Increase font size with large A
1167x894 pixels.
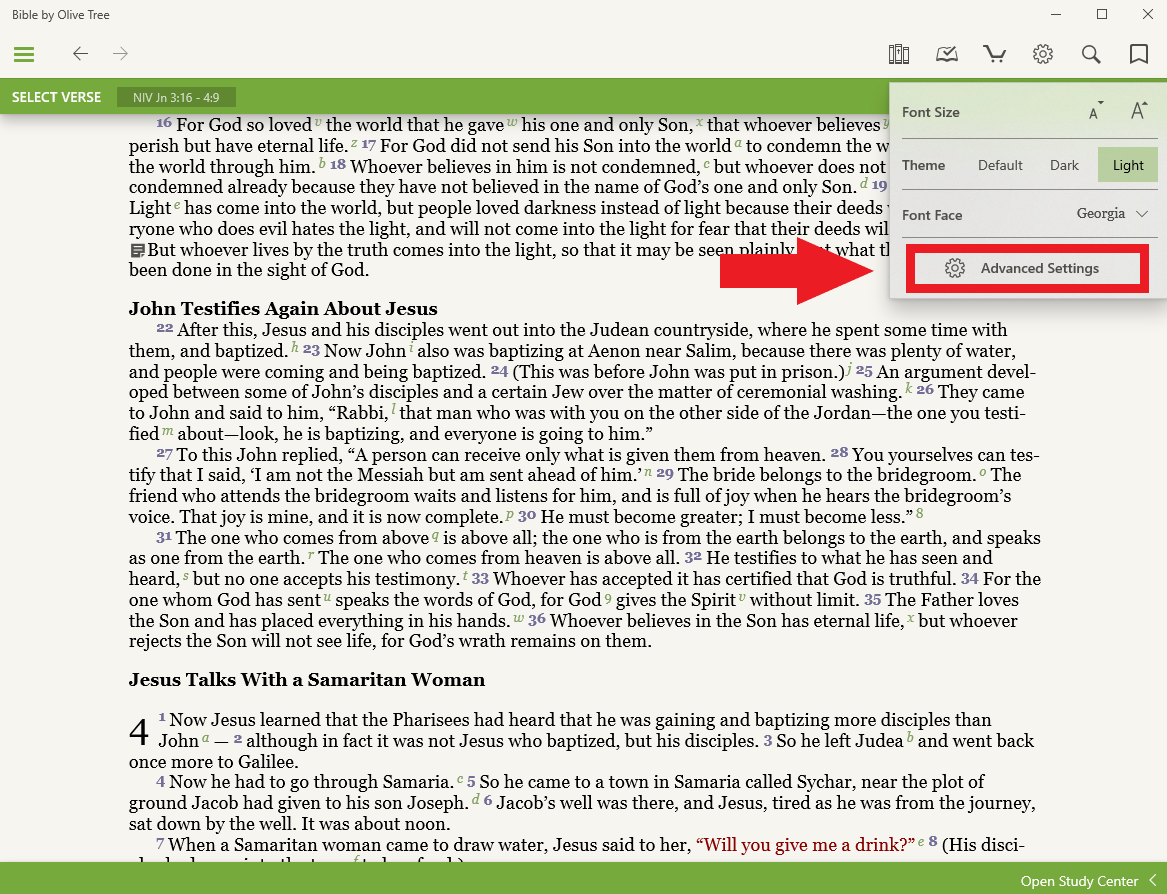tap(1138, 111)
